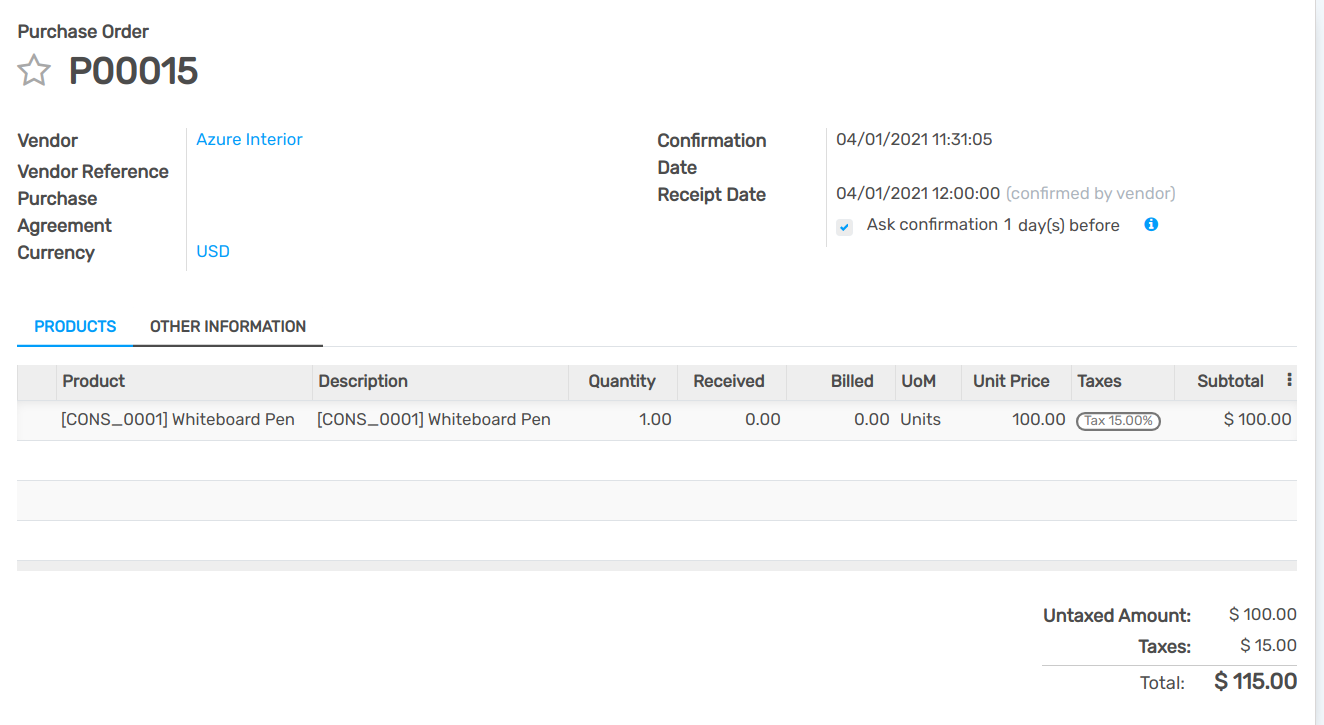1324x725 pixels.
Task: Open the USD currency link
Action: point(213,252)
